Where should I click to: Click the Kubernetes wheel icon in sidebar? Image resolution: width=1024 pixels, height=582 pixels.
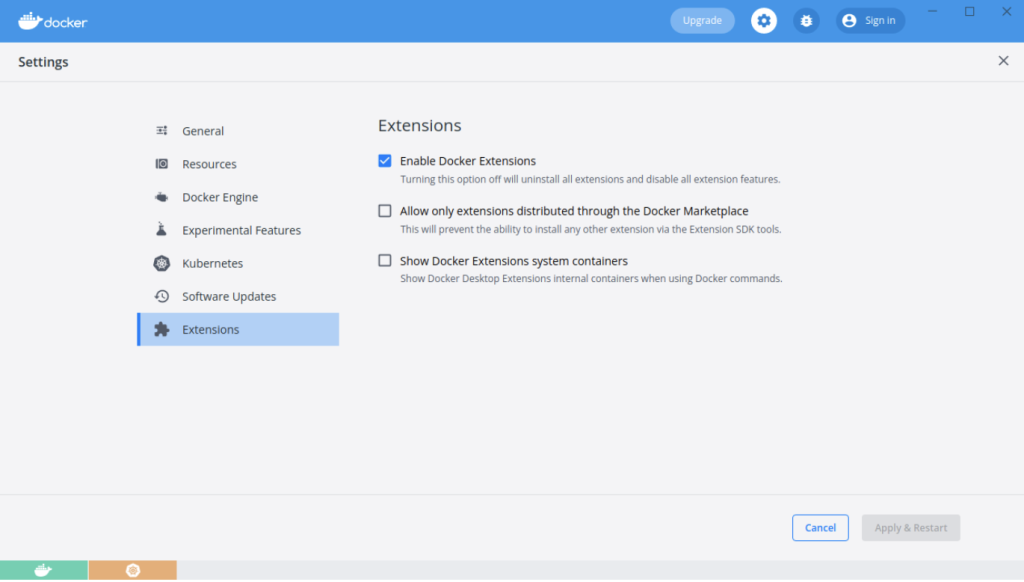[161, 263]
